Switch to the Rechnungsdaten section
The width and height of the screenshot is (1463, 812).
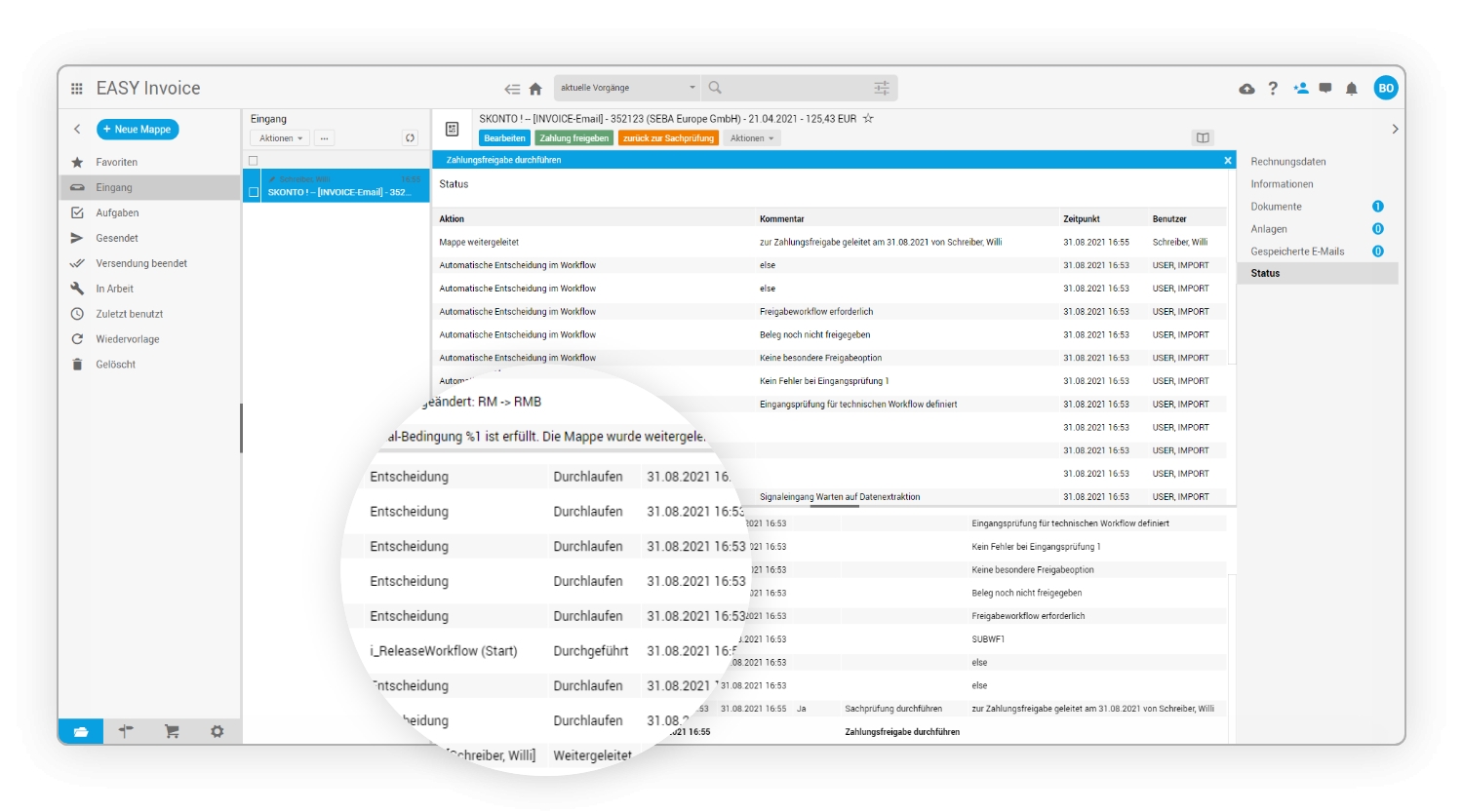[1288, 162]
